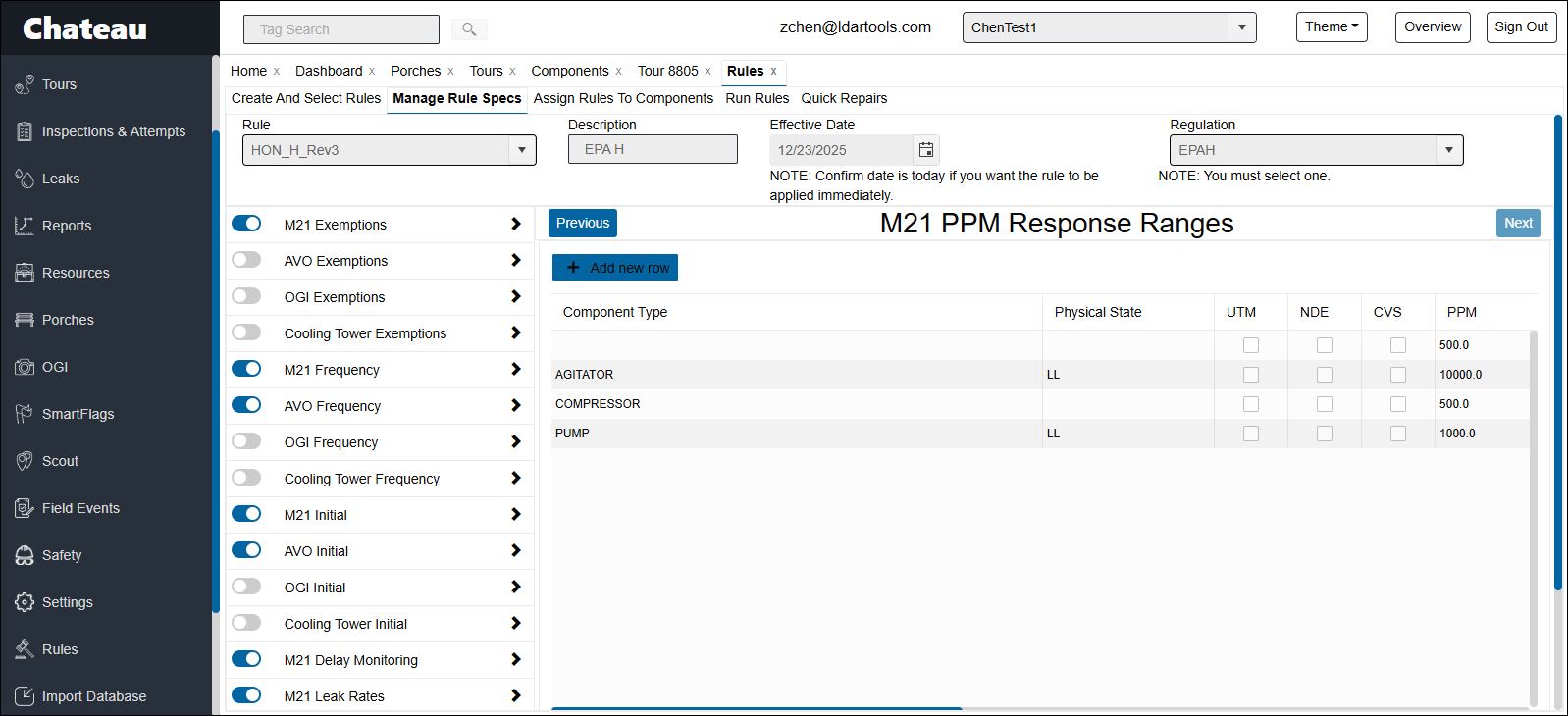
Task: Expand the M21 Leak Rates section
Action: pyautogui.click(x=515, y=695)
